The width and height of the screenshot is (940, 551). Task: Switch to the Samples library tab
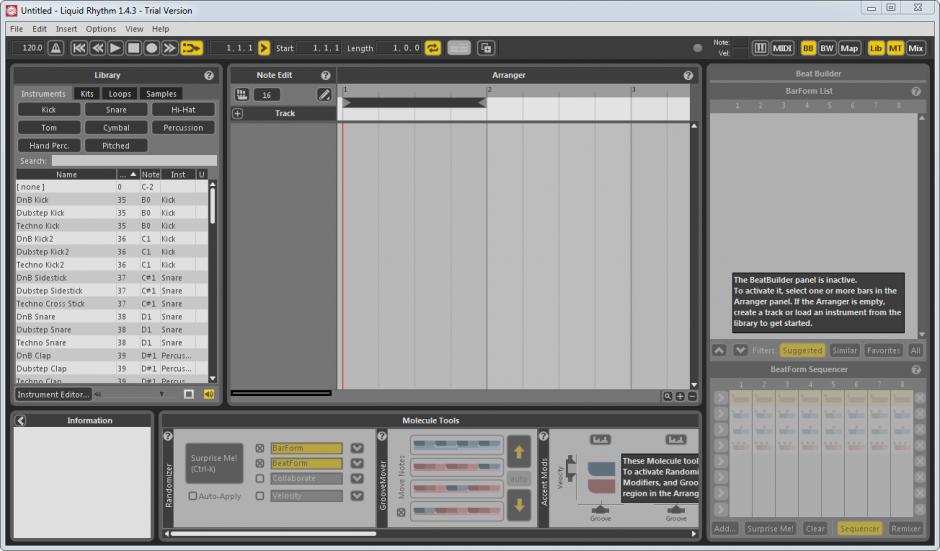(x=161, y=94)
